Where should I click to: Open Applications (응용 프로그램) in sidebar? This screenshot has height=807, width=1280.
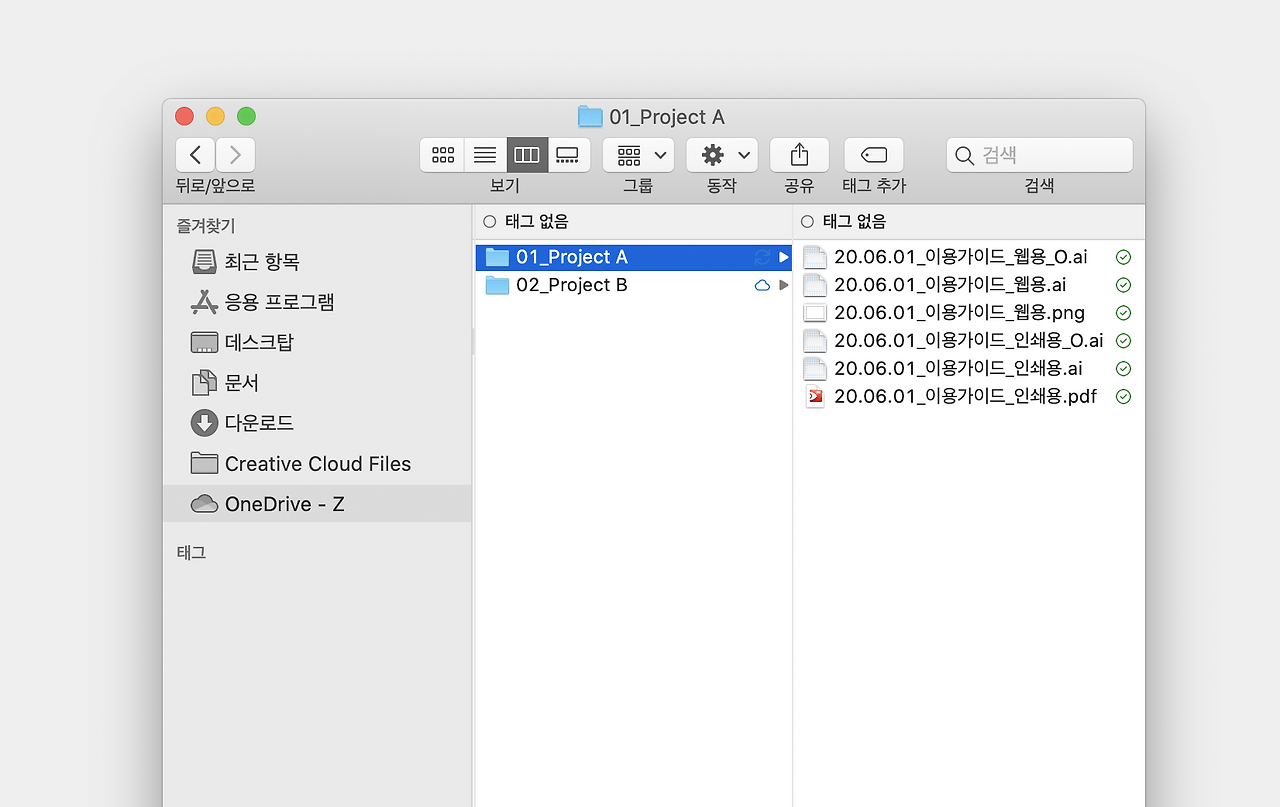[x=317, y=302]
